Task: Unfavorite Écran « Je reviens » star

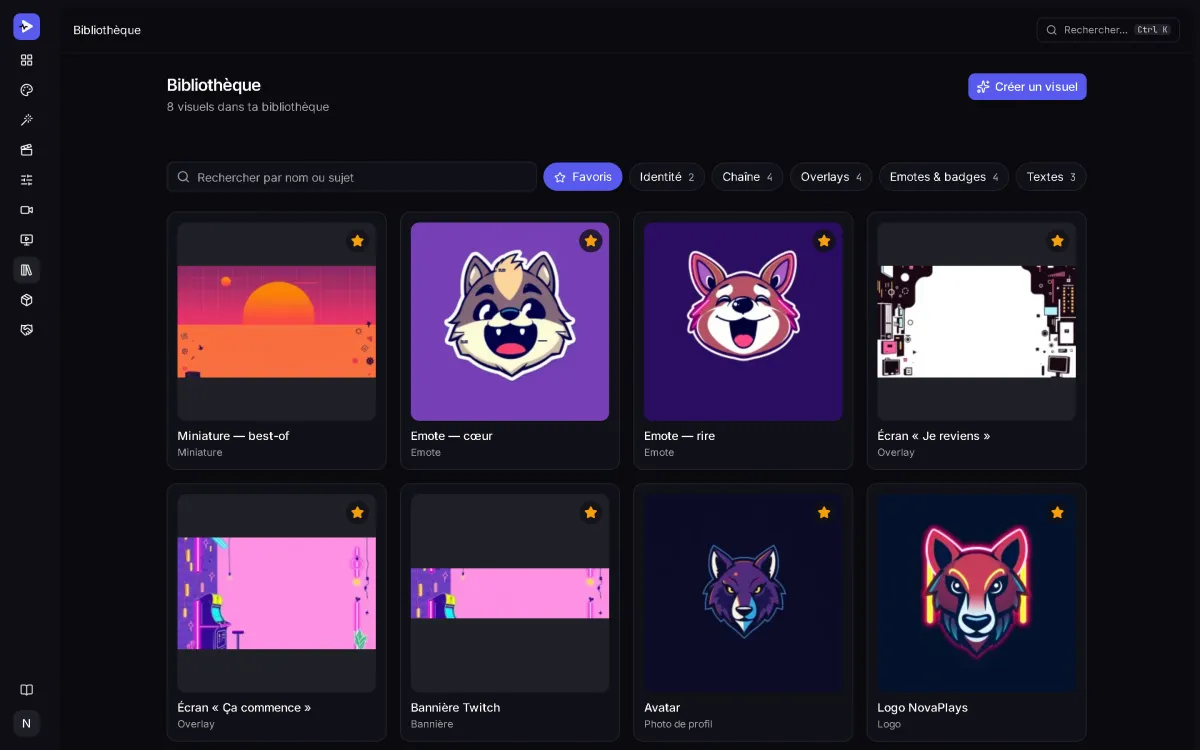Action: [x=1057, y=241]
